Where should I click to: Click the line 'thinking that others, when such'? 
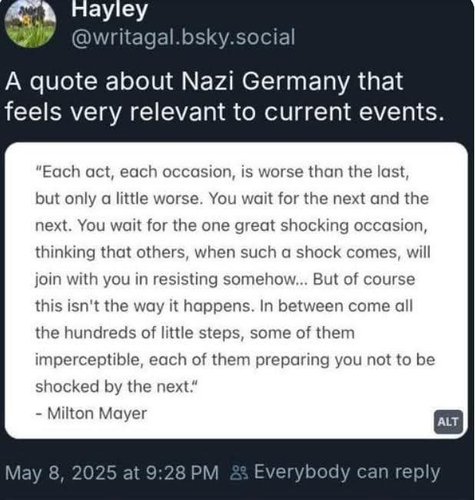tap(233, 252)
